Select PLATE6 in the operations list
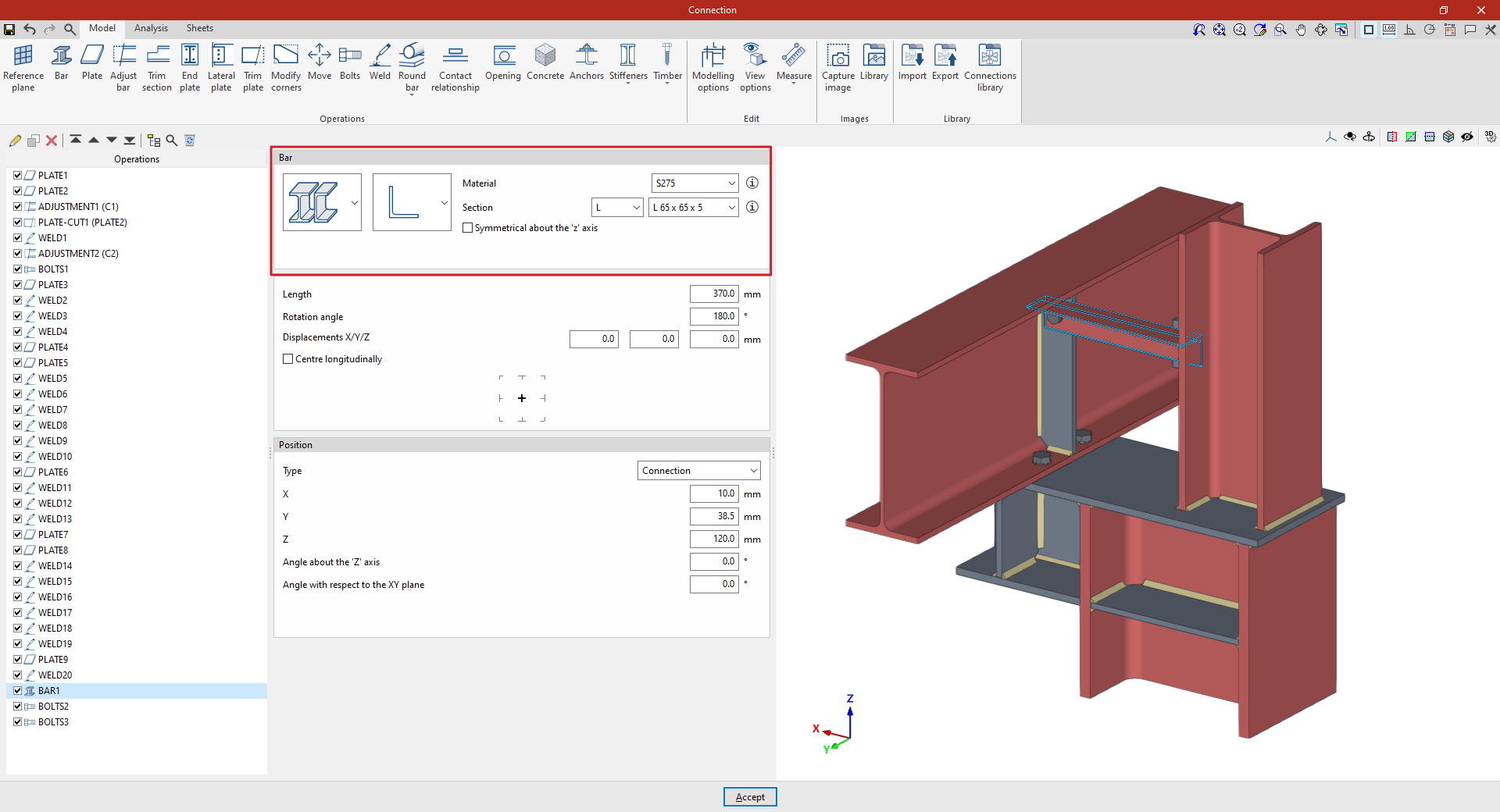1500x812 pixels. tap(53, 472)
